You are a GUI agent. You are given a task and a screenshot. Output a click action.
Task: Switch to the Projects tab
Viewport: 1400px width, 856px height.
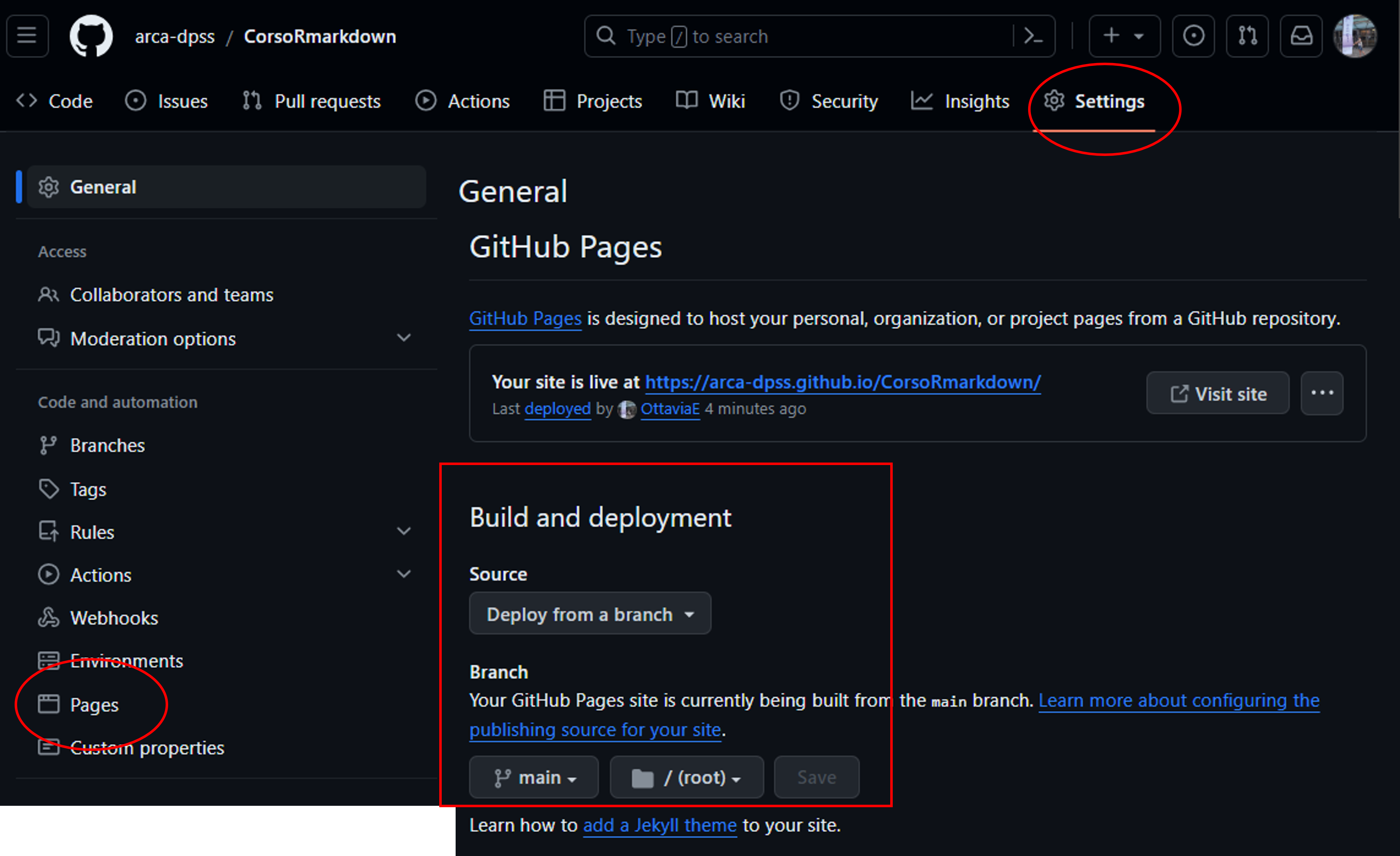(593, 101)
